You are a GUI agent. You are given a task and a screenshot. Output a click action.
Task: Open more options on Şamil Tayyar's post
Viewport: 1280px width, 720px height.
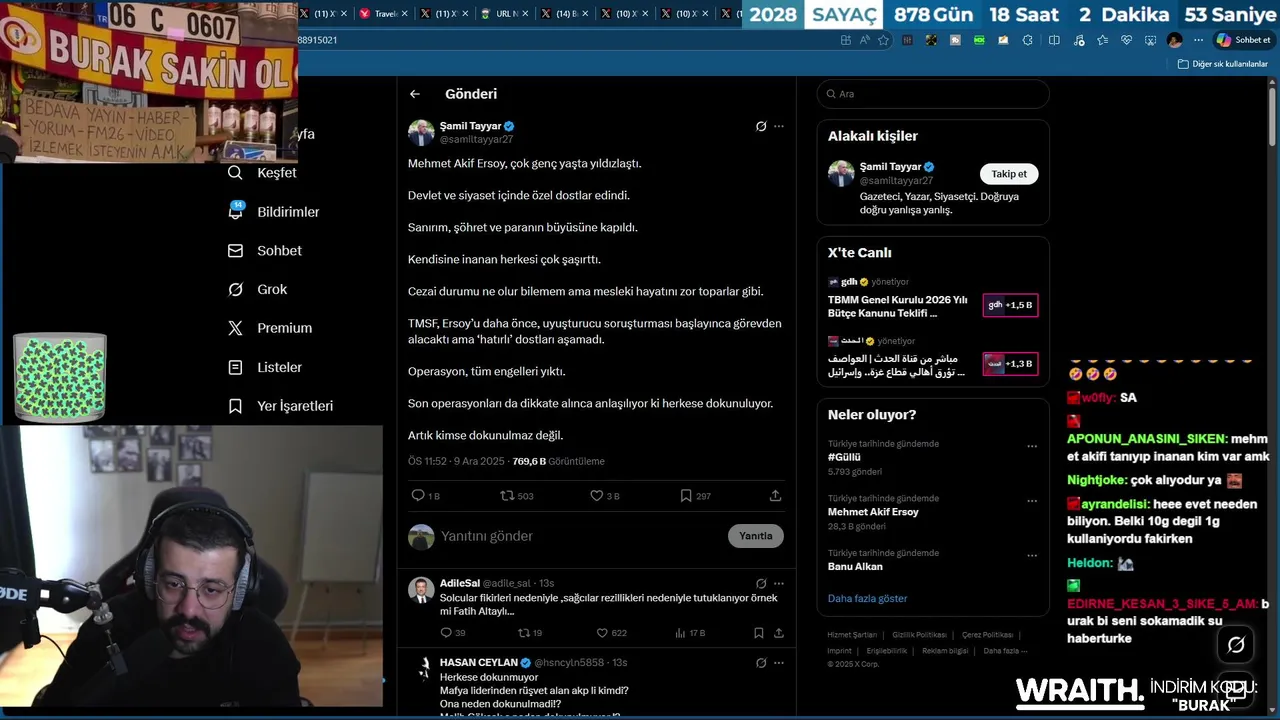point(779,126)
